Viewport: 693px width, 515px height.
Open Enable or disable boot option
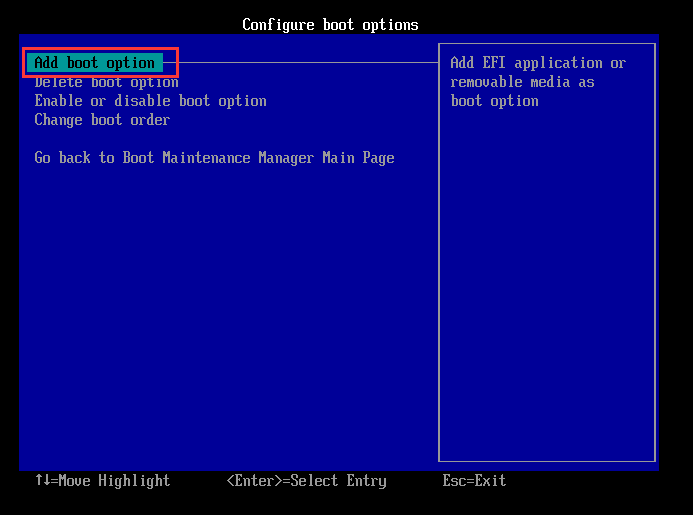151,101
